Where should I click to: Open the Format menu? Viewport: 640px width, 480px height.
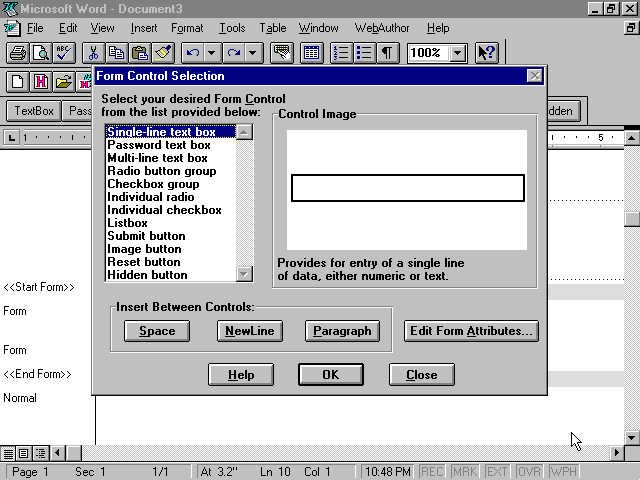click(x=187, y=28)
